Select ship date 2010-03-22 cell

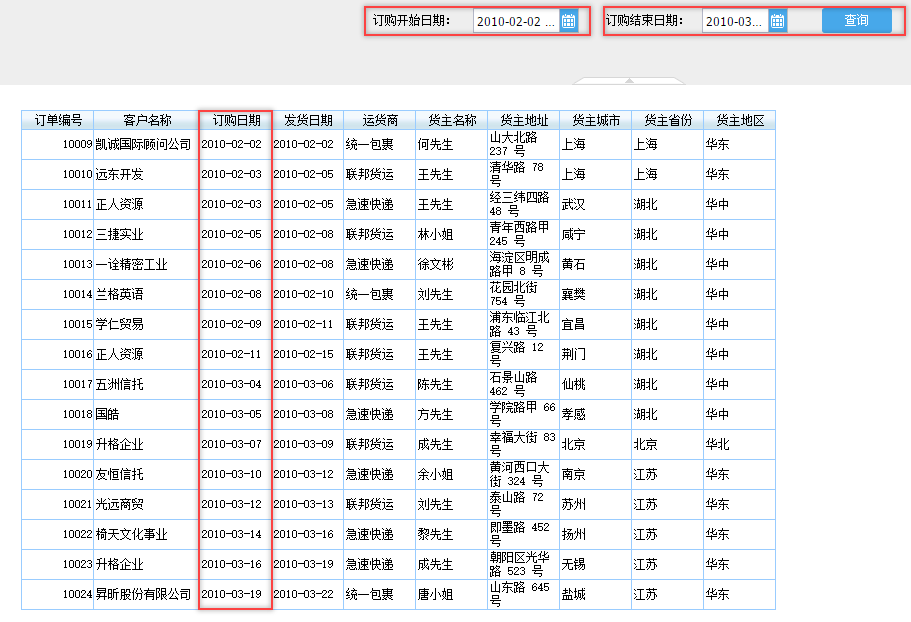tap(307, 594)
